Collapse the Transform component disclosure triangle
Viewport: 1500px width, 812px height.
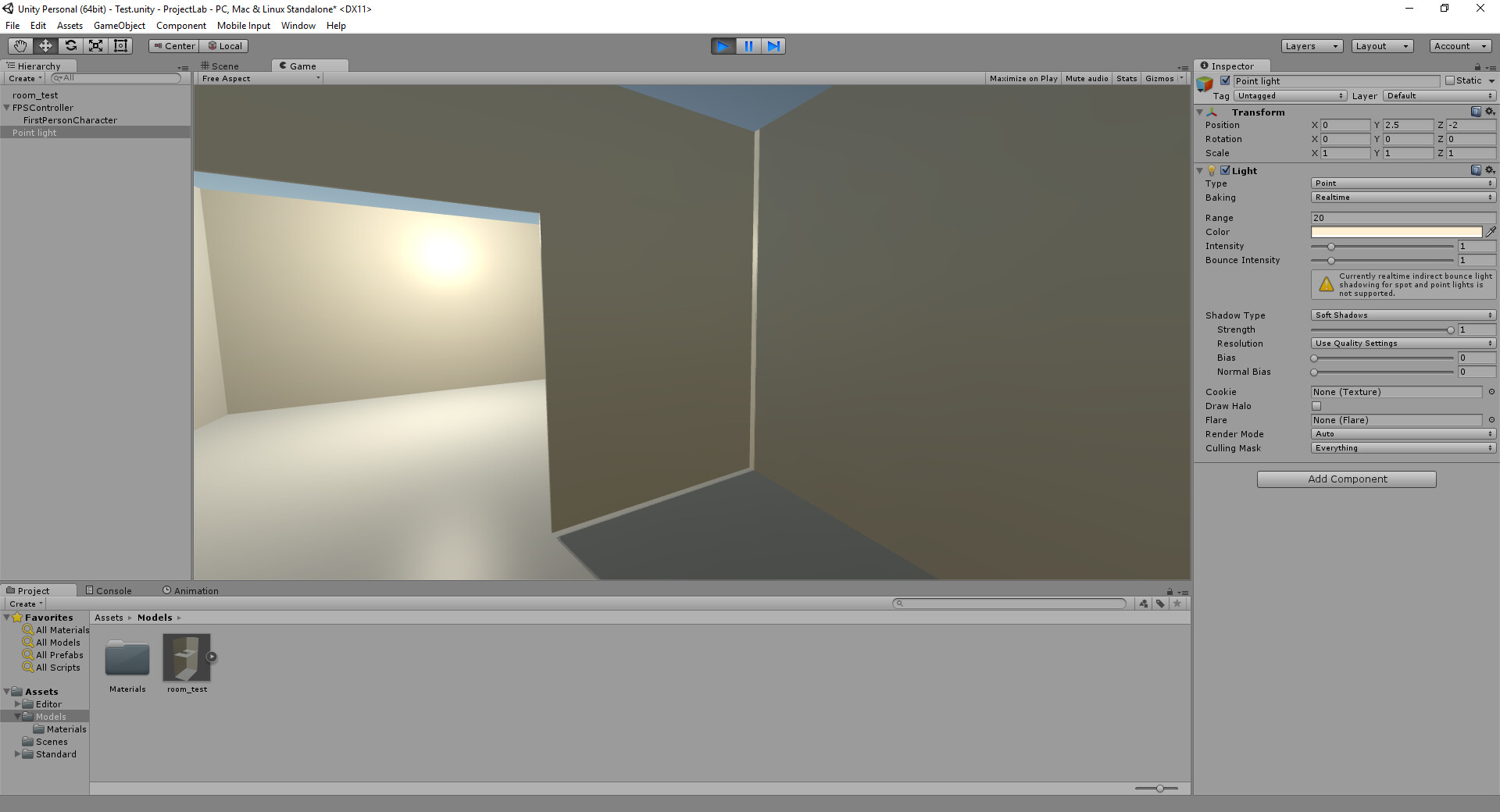[x=1201, y=112]
